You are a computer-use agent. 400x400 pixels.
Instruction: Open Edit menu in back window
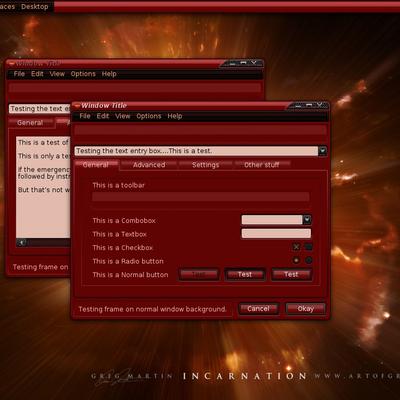[x=37, y=74]
